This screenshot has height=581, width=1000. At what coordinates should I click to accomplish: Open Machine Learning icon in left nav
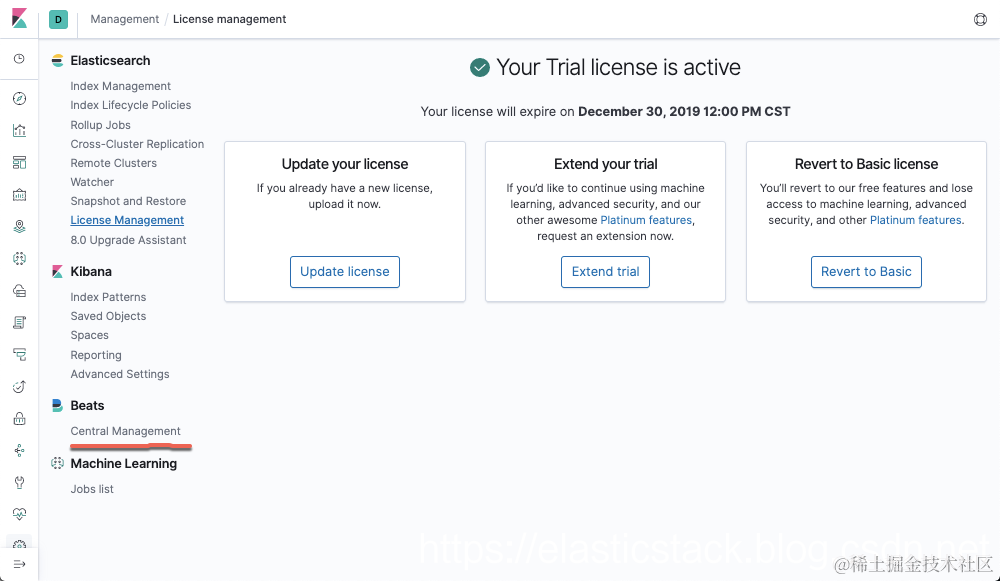pos(20,258)
